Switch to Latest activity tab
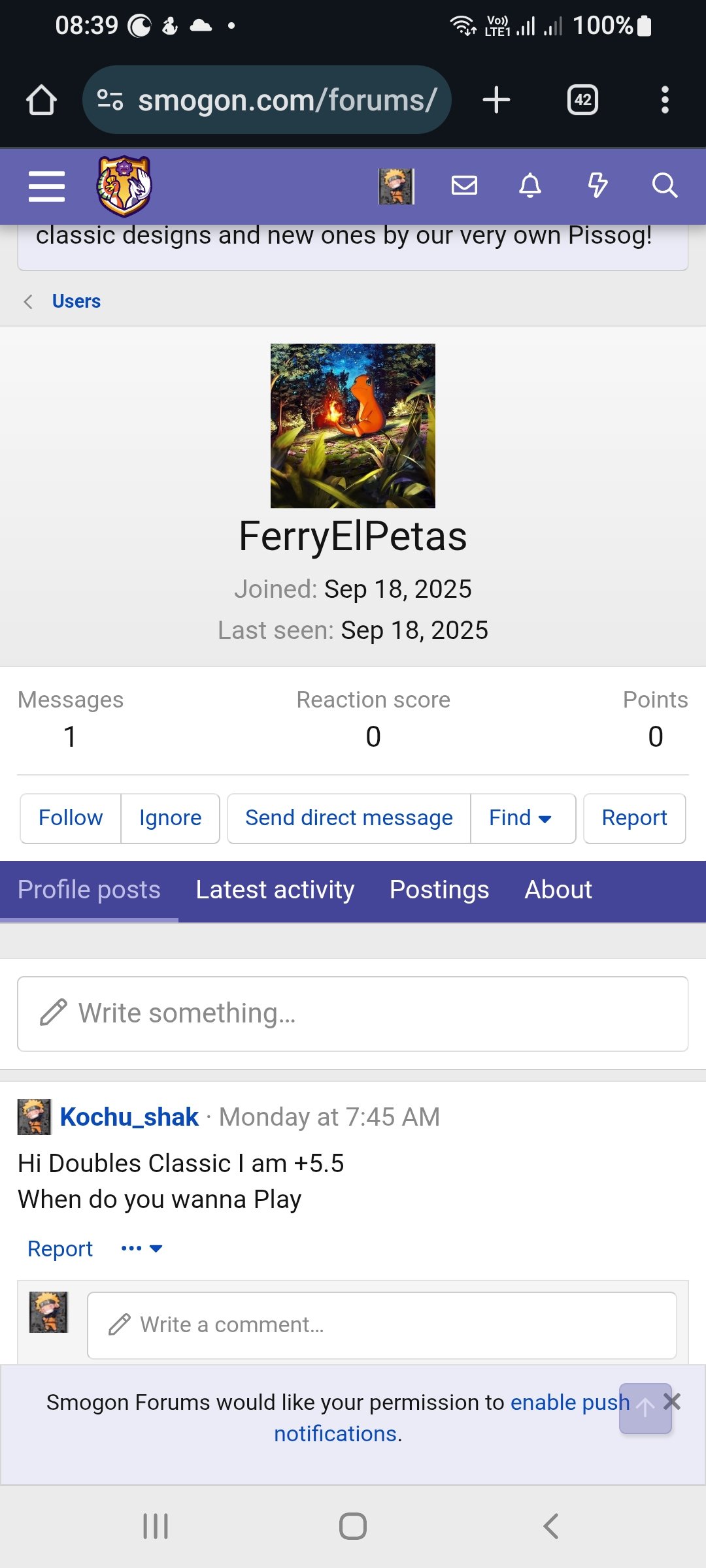This screenshot has height=1568, width=706. coord(275,890)
